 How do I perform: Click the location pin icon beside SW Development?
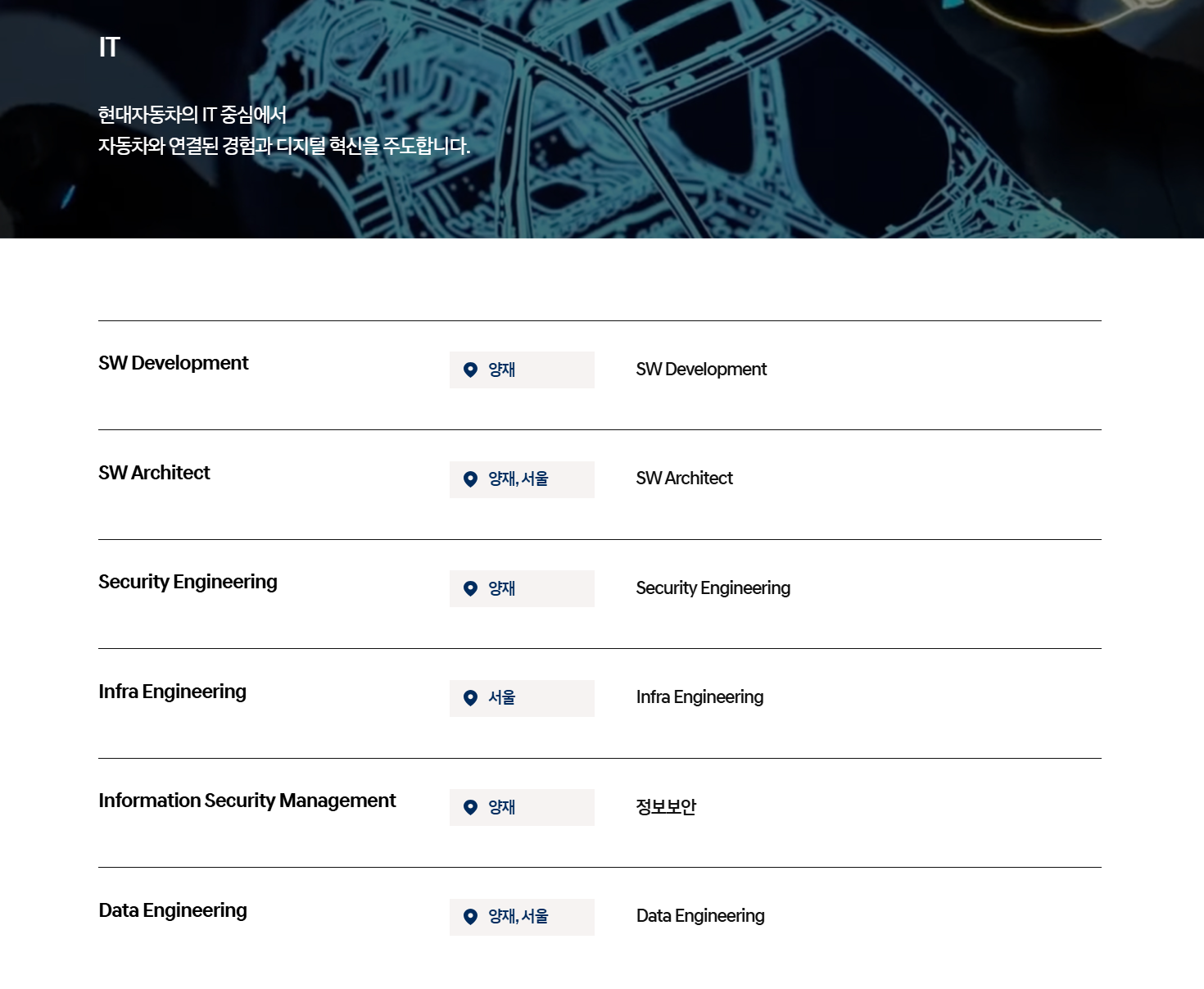tap(470, 370)
